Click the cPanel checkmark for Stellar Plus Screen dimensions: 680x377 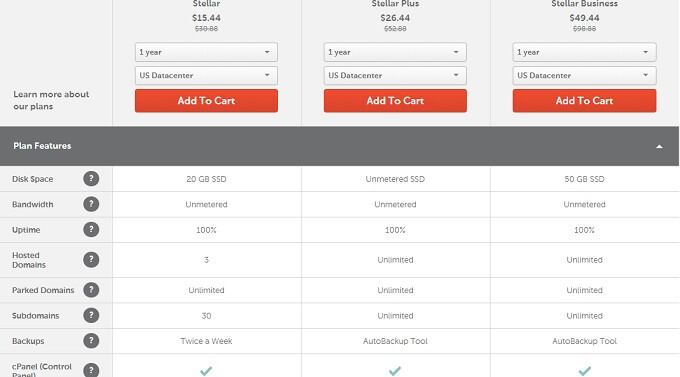[395, 371]
